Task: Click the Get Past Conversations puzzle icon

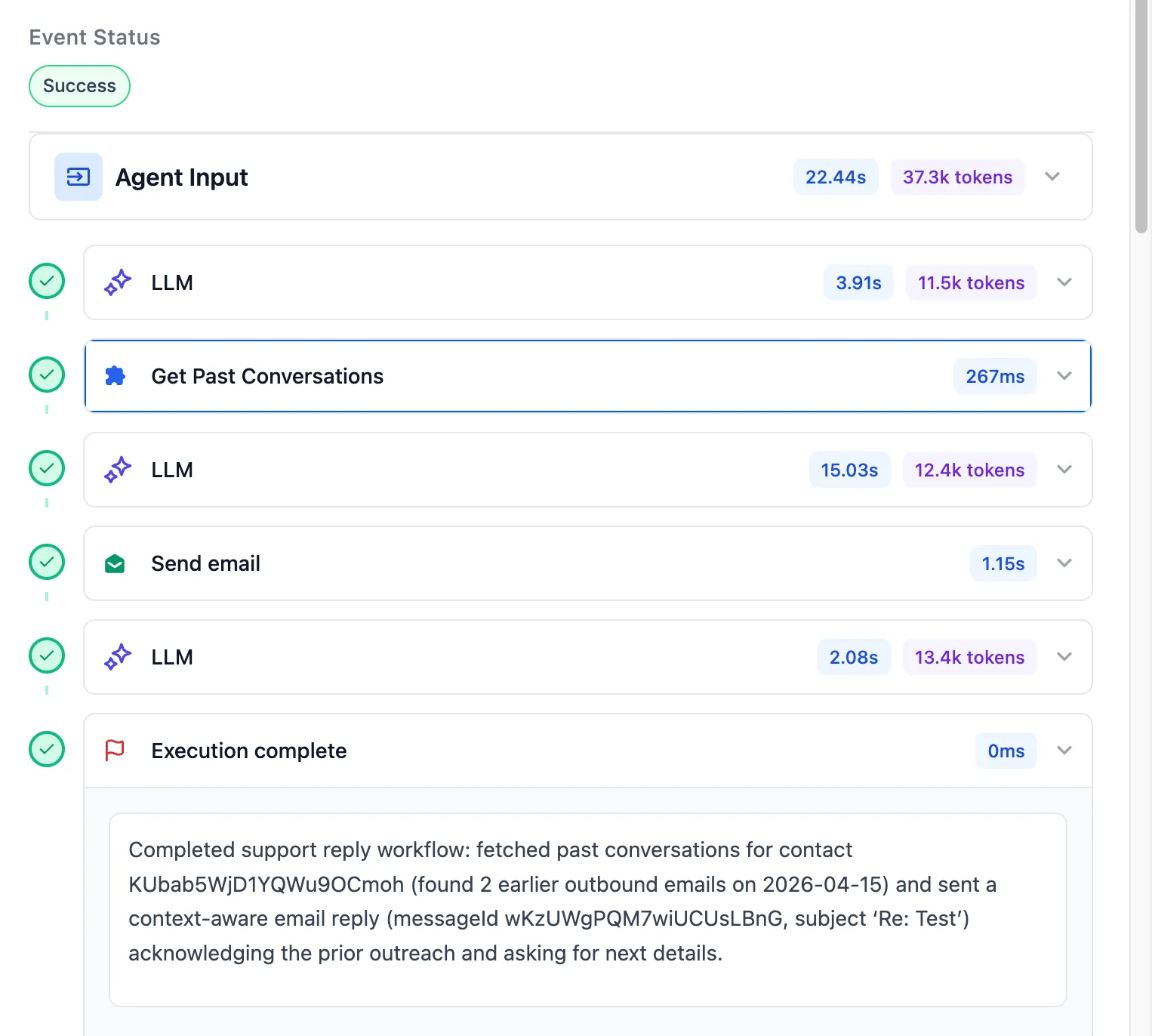Action: pyautogui.click(x=116, y=376)
